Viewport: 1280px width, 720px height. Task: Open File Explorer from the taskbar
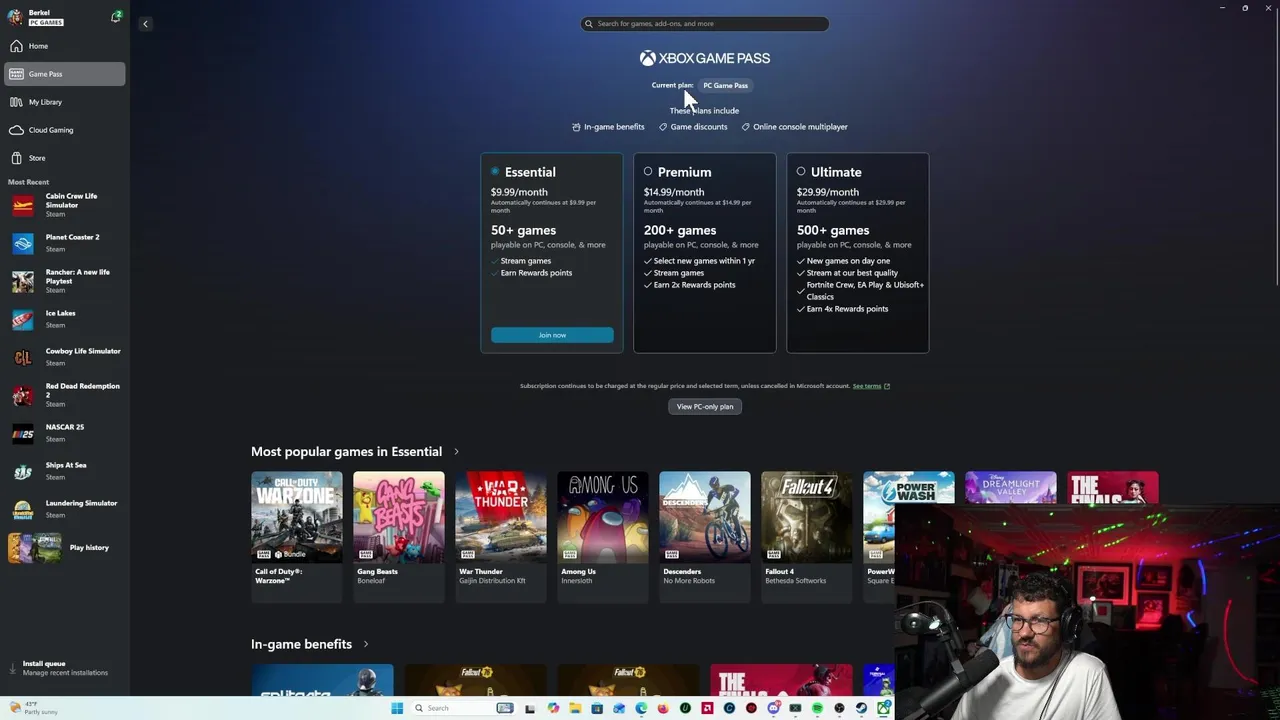tap(575, 708)
